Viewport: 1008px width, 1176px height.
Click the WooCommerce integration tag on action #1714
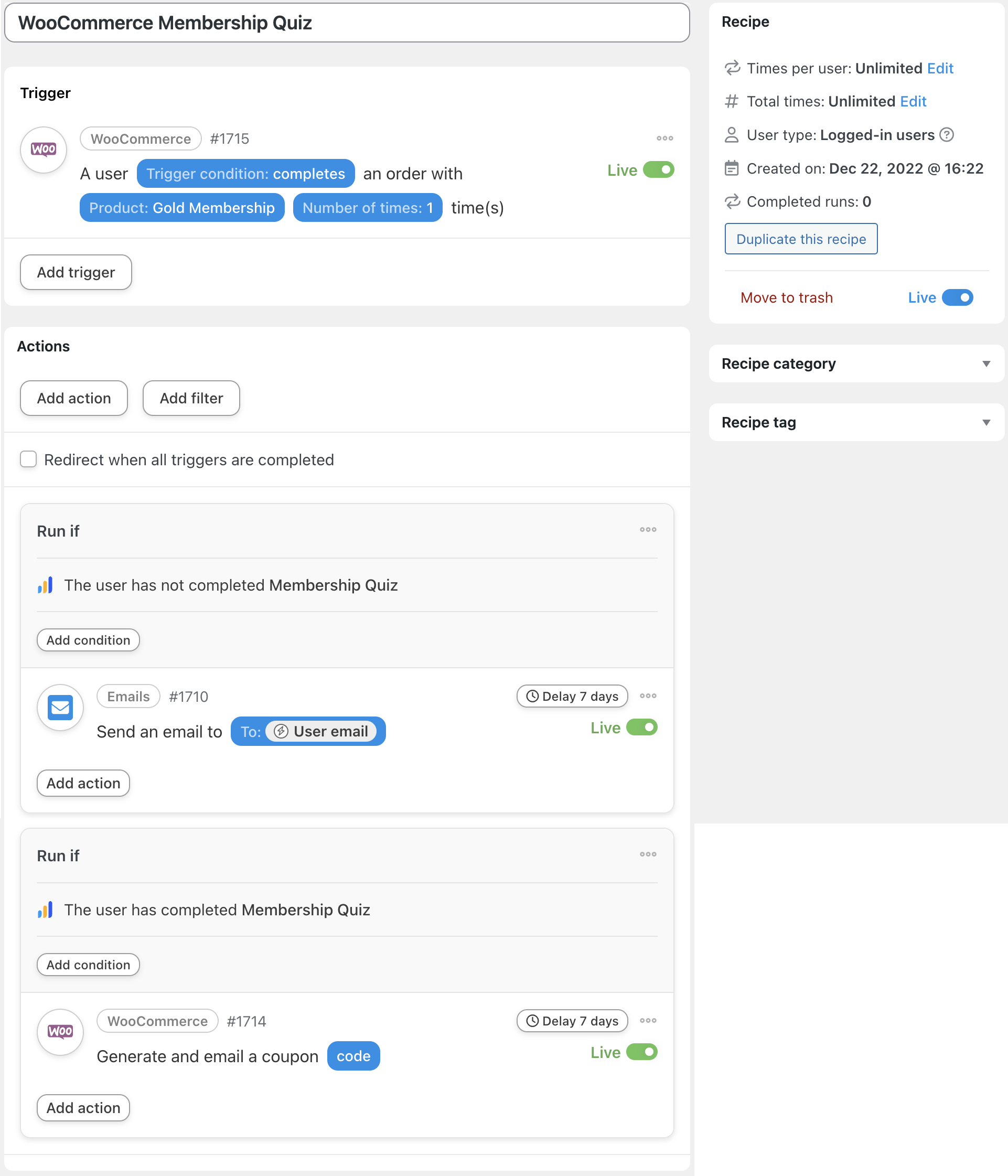(x=157, y=1021)
